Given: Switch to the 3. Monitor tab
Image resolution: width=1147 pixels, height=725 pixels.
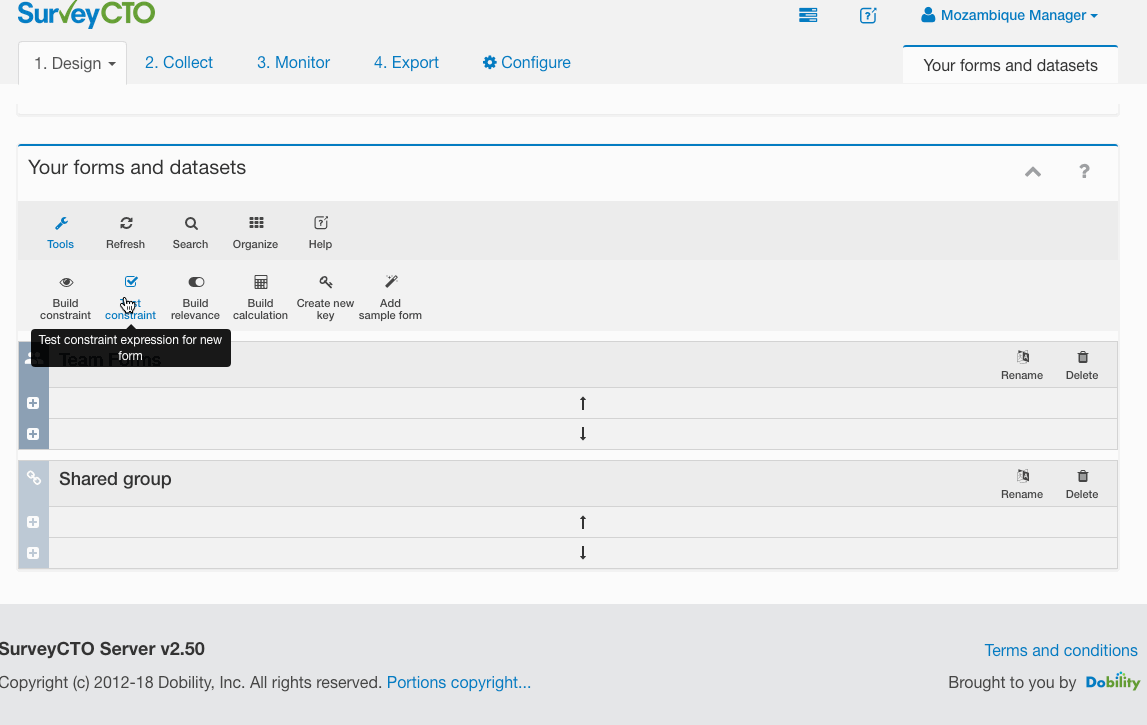Looking at the screenshot, I should click(x=293, y=62).
